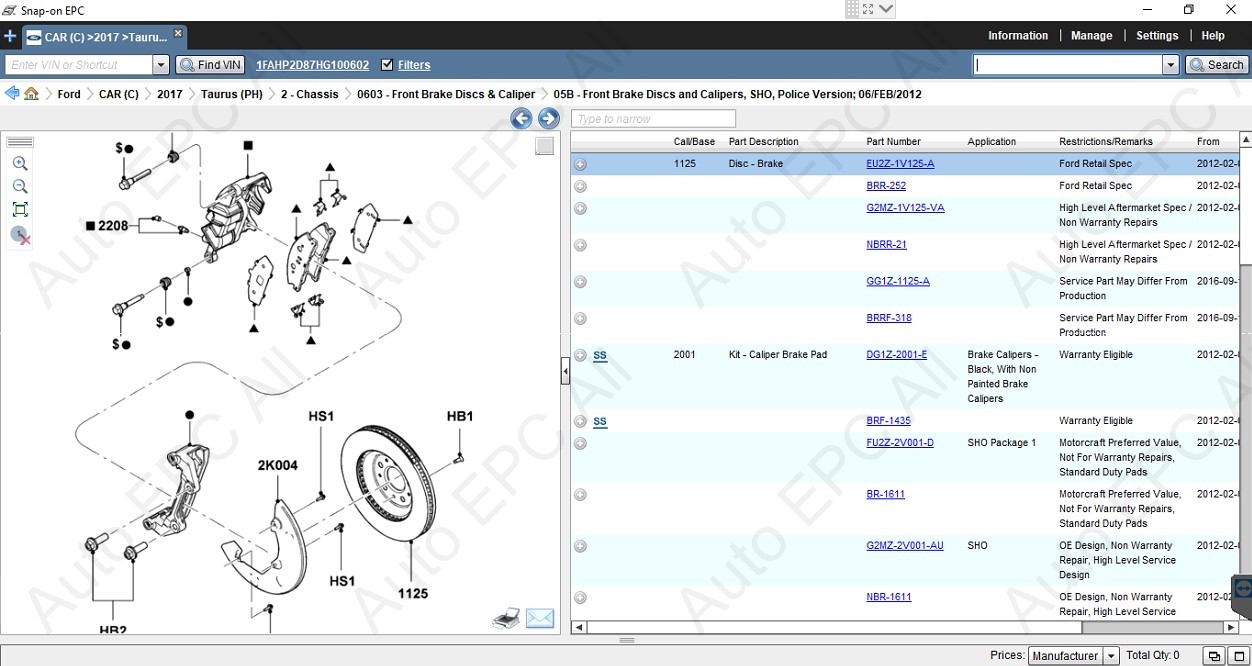This screenshot has height=666, width=1252.
Task: Go to previous illustration arrow
Action: coord(521,119)
